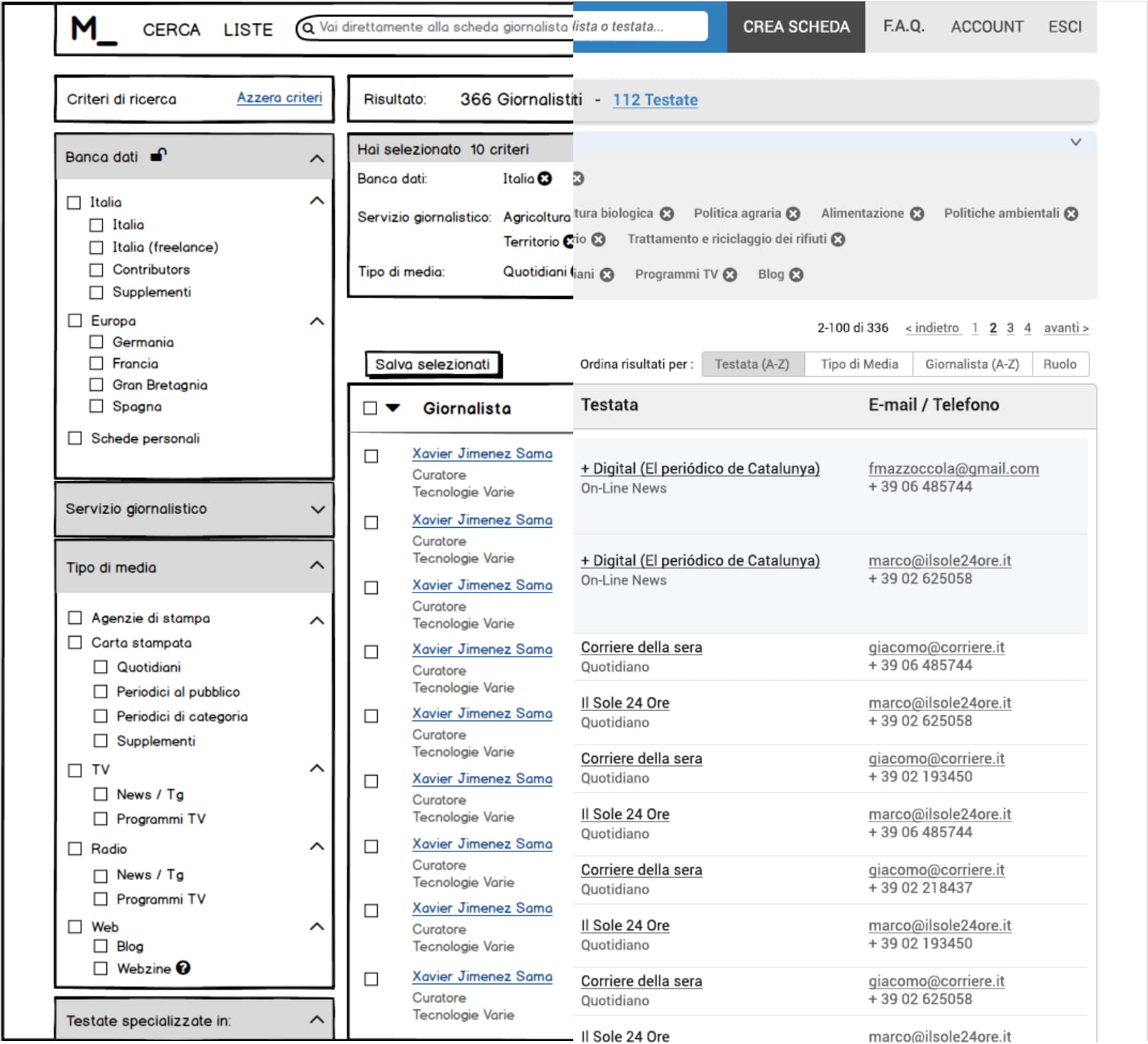Check the Schede personali checkbox
The image size is (1148, 1044).
point(75,438)
